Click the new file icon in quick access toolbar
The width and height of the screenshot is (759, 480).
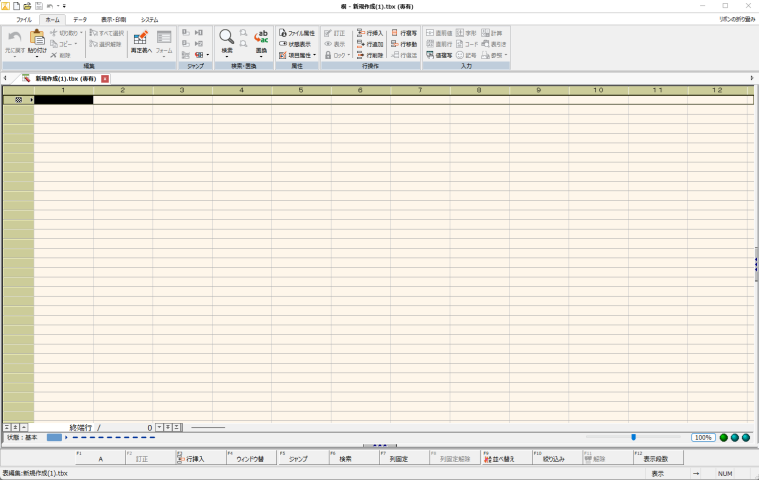[x=17, y=6]
